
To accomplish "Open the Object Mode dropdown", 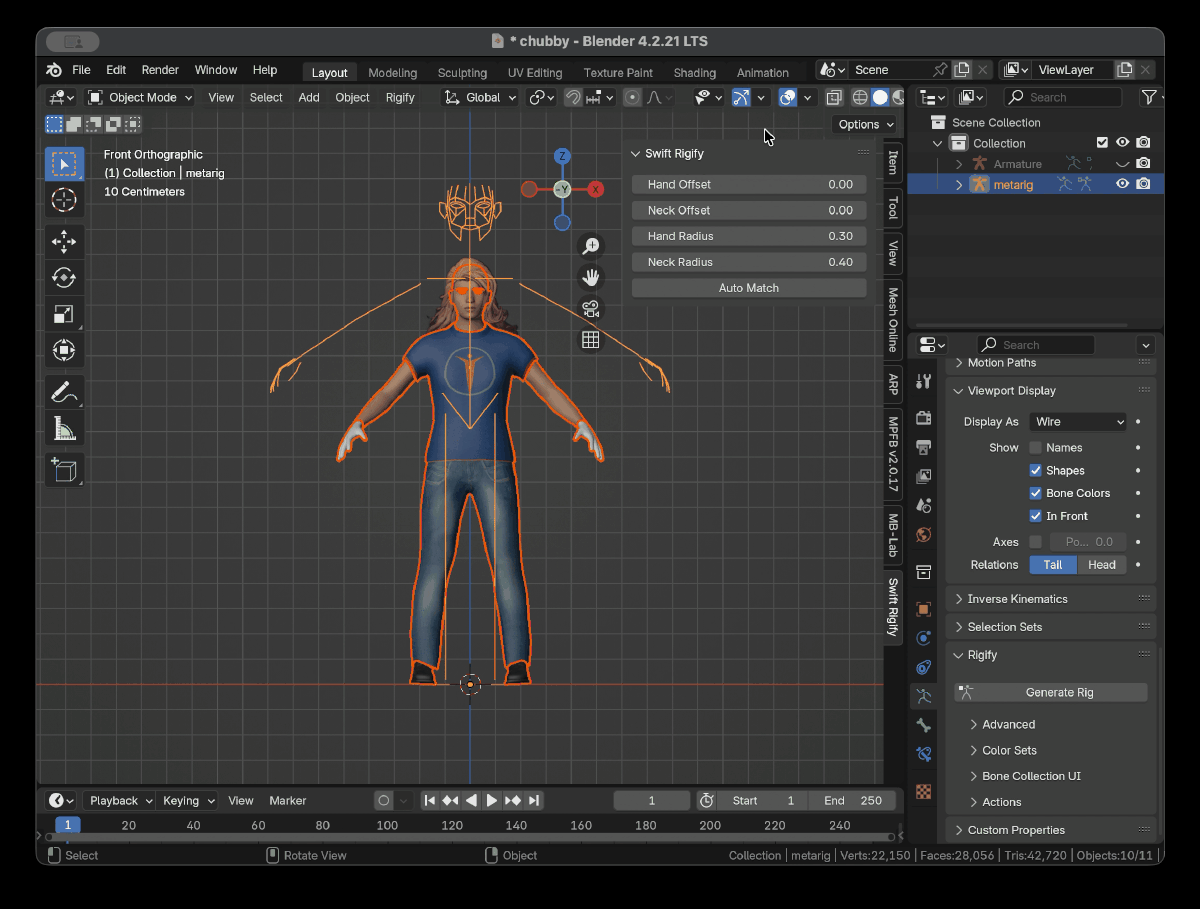I will 140,97.
